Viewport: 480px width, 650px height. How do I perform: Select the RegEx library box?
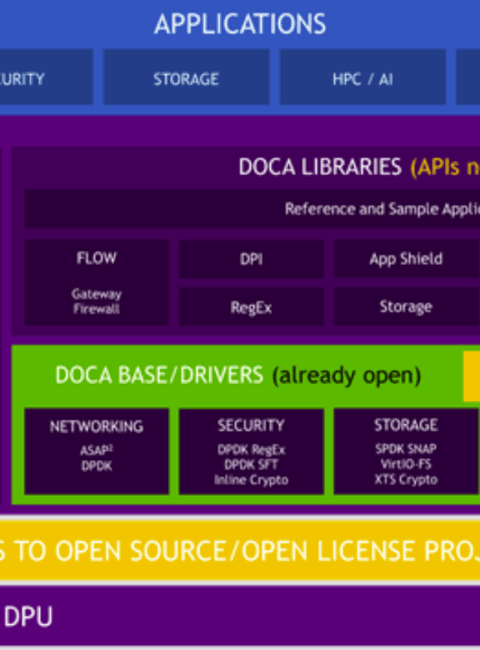[251, 307]
